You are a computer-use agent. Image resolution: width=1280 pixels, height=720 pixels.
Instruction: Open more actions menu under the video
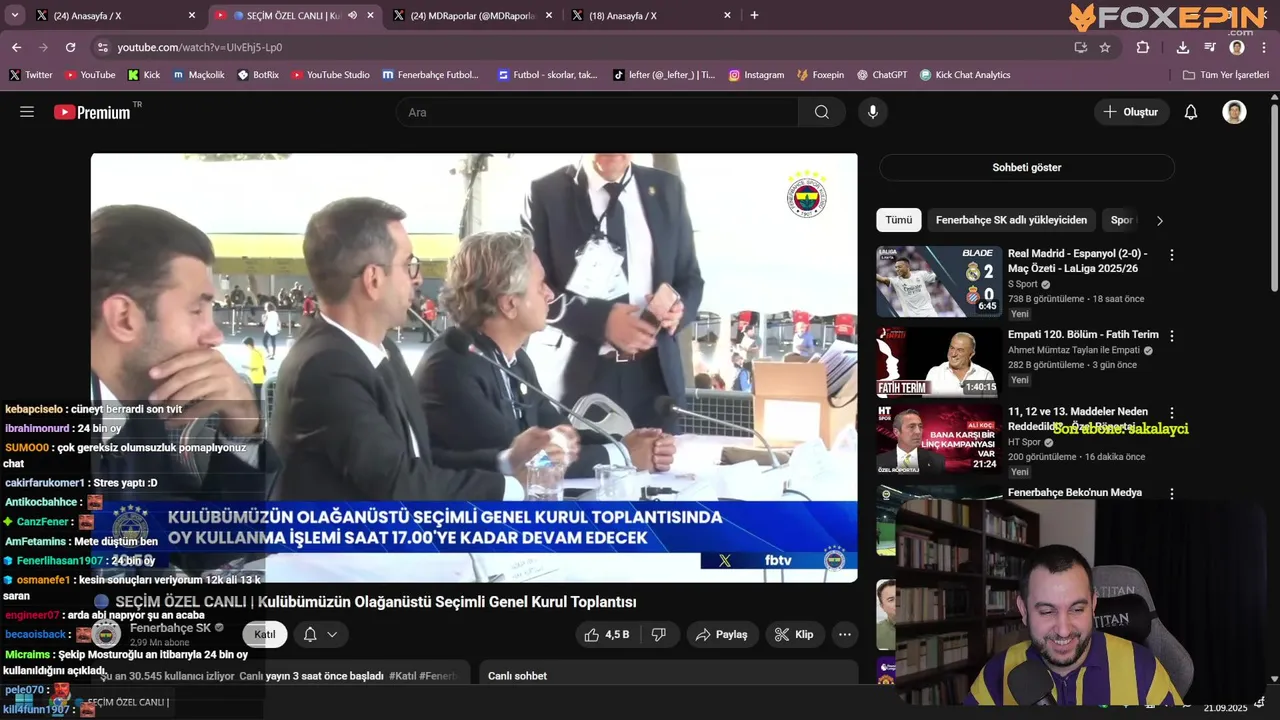click(845, 634)
